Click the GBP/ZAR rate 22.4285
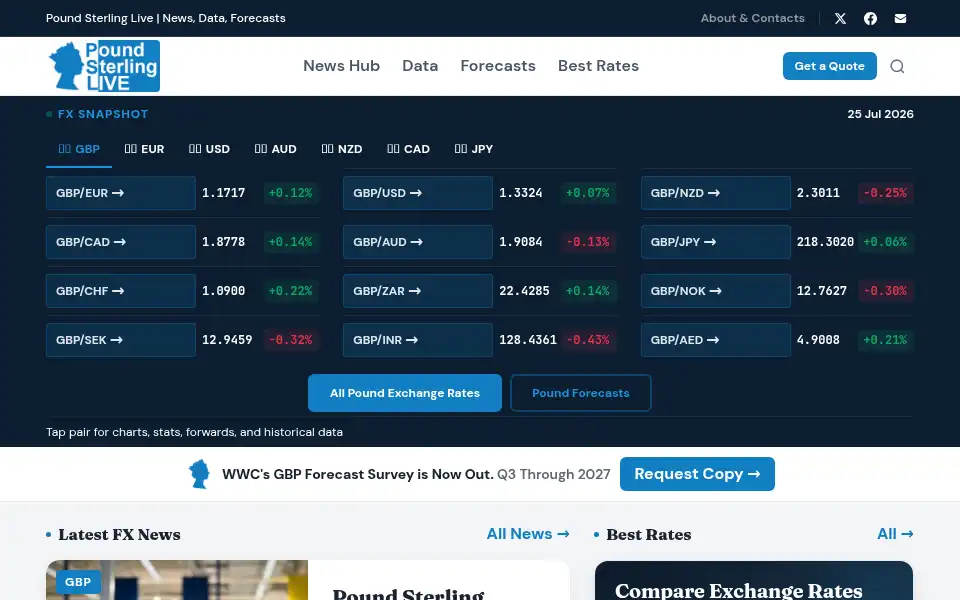Viewport: 960px width, 600px height. click(524, 291)
